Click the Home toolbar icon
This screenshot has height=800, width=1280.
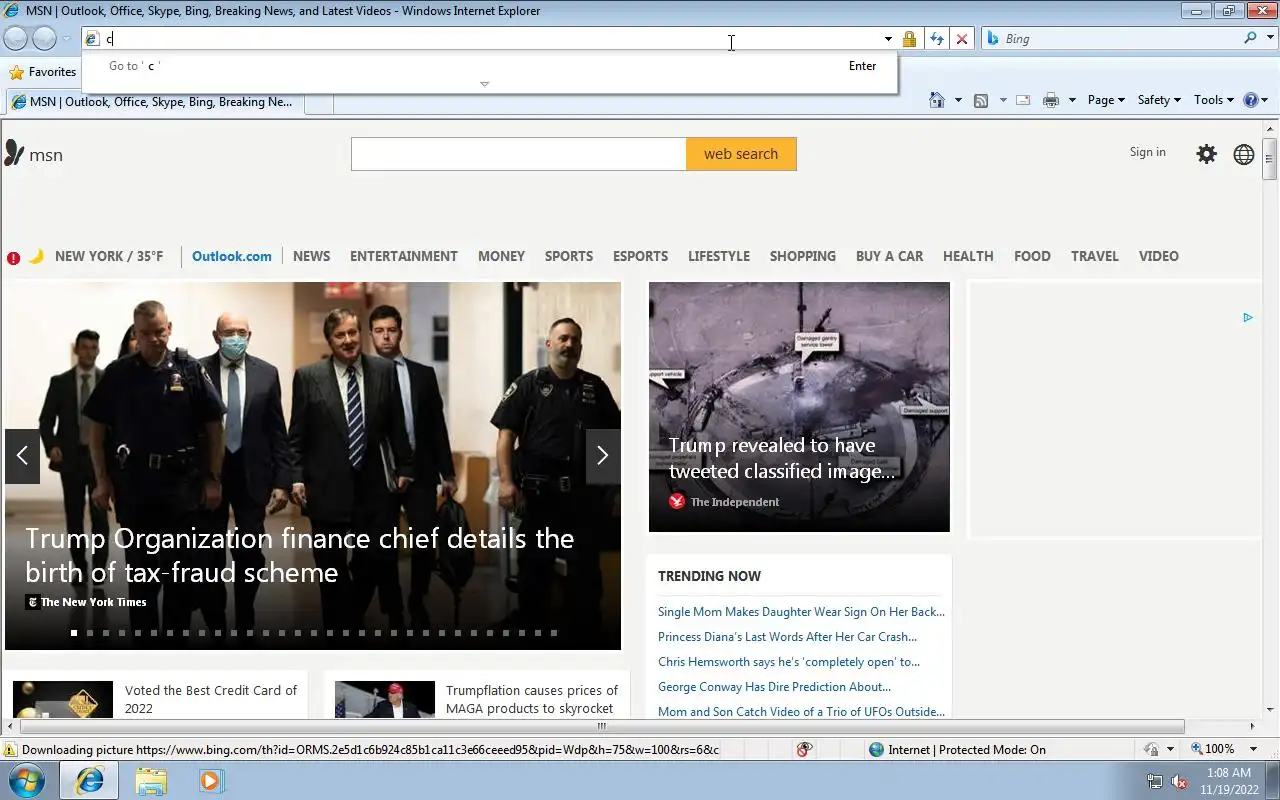(937, 100)
